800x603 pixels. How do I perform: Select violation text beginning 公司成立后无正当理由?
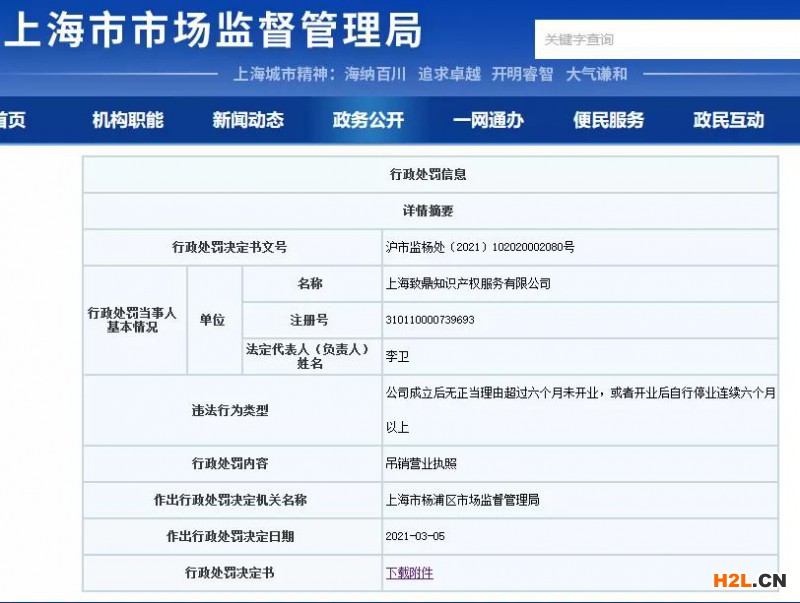point(581,410)
